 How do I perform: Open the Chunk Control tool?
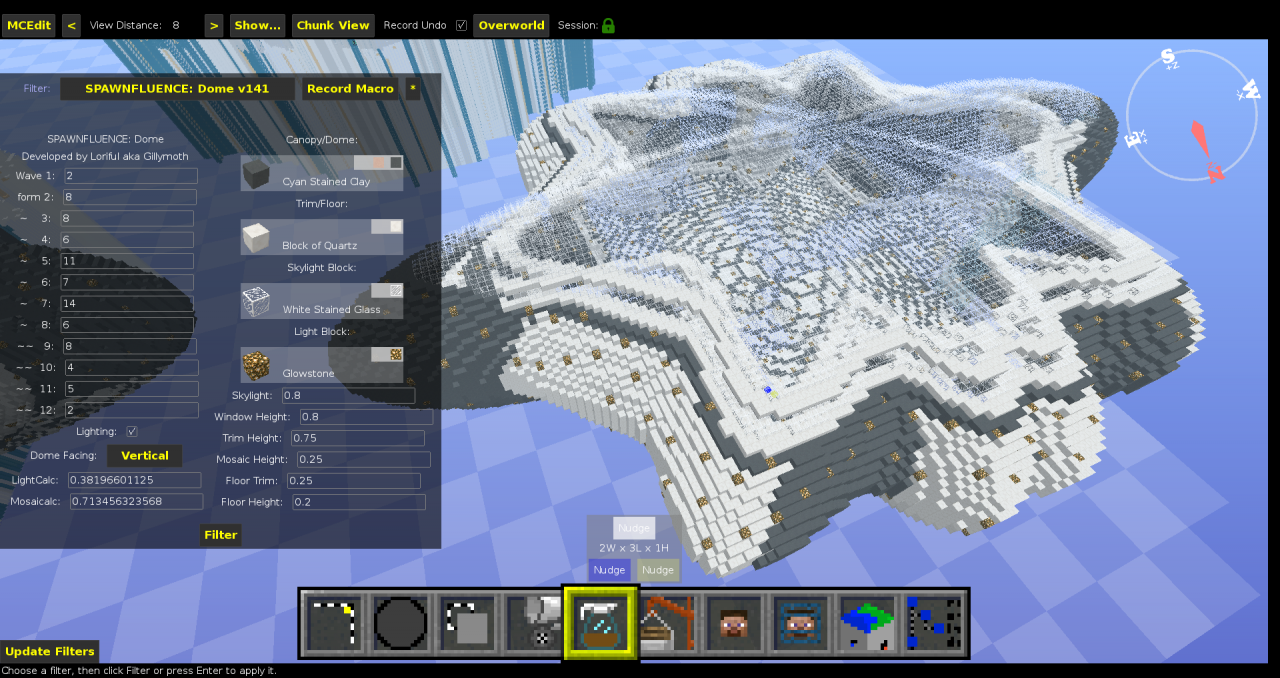pos(866,622)
